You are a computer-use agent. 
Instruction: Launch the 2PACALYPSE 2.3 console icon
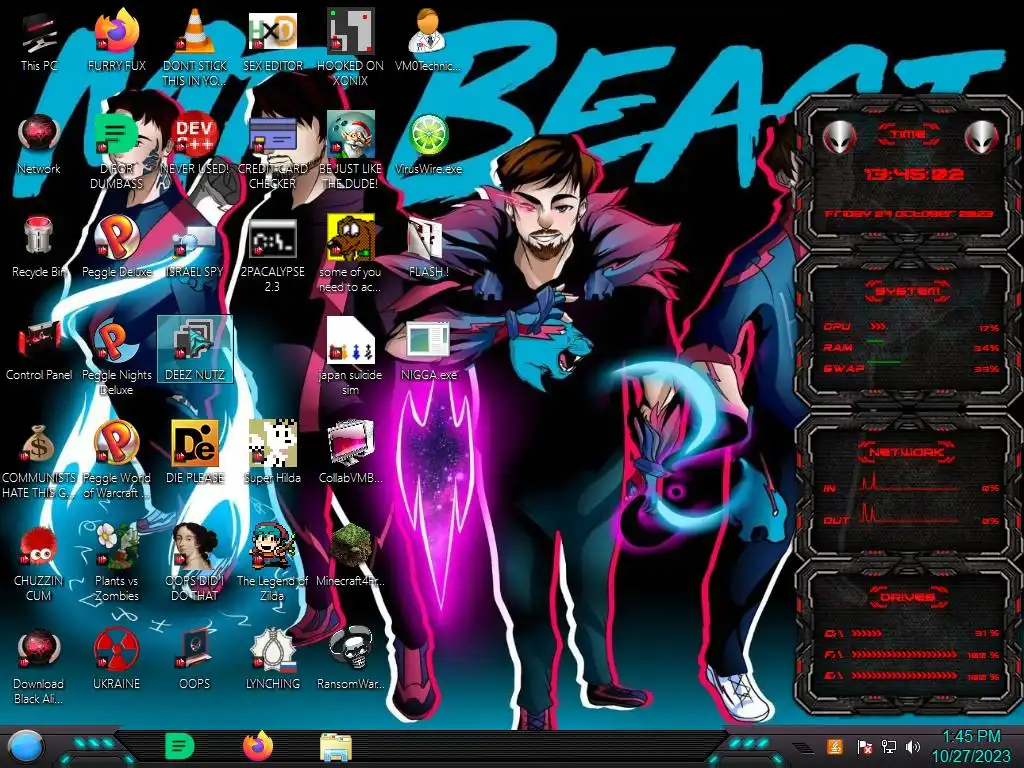272,256
